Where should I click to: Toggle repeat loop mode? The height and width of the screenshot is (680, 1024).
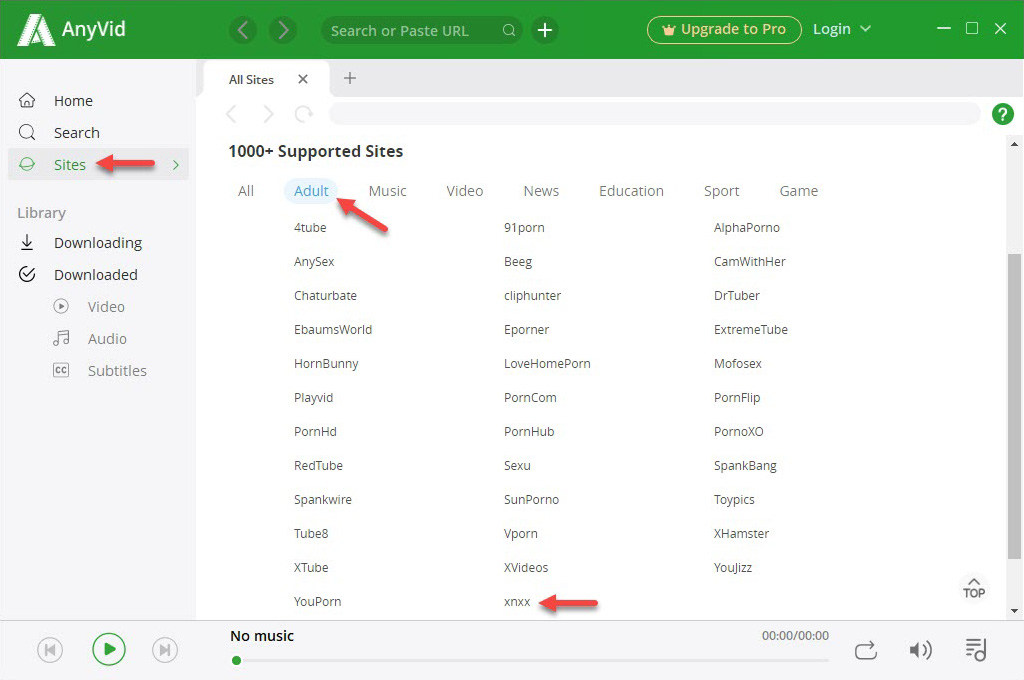[866, 651]
